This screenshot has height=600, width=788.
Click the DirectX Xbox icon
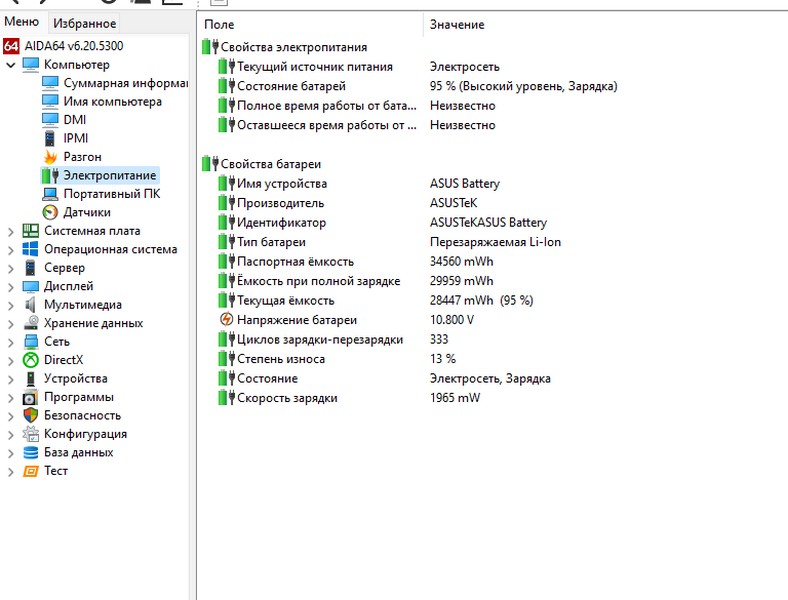[30, 360]
